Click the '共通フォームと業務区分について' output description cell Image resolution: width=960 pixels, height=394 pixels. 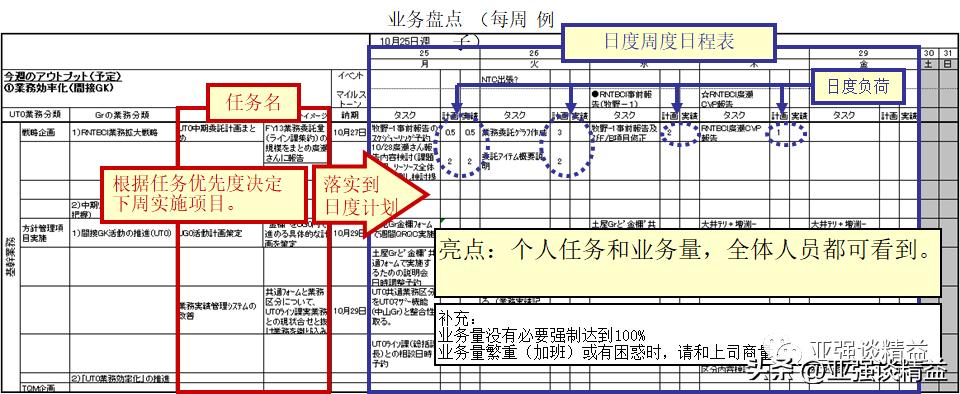coord(297,310)
